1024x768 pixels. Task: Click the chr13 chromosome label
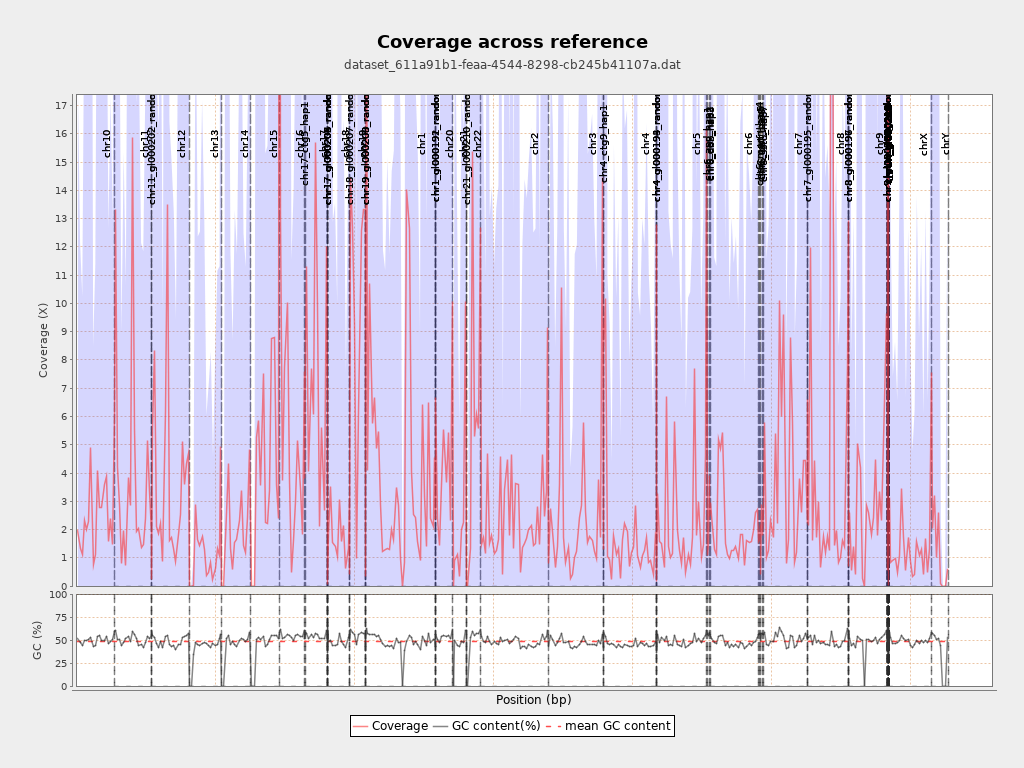point(215,143)
